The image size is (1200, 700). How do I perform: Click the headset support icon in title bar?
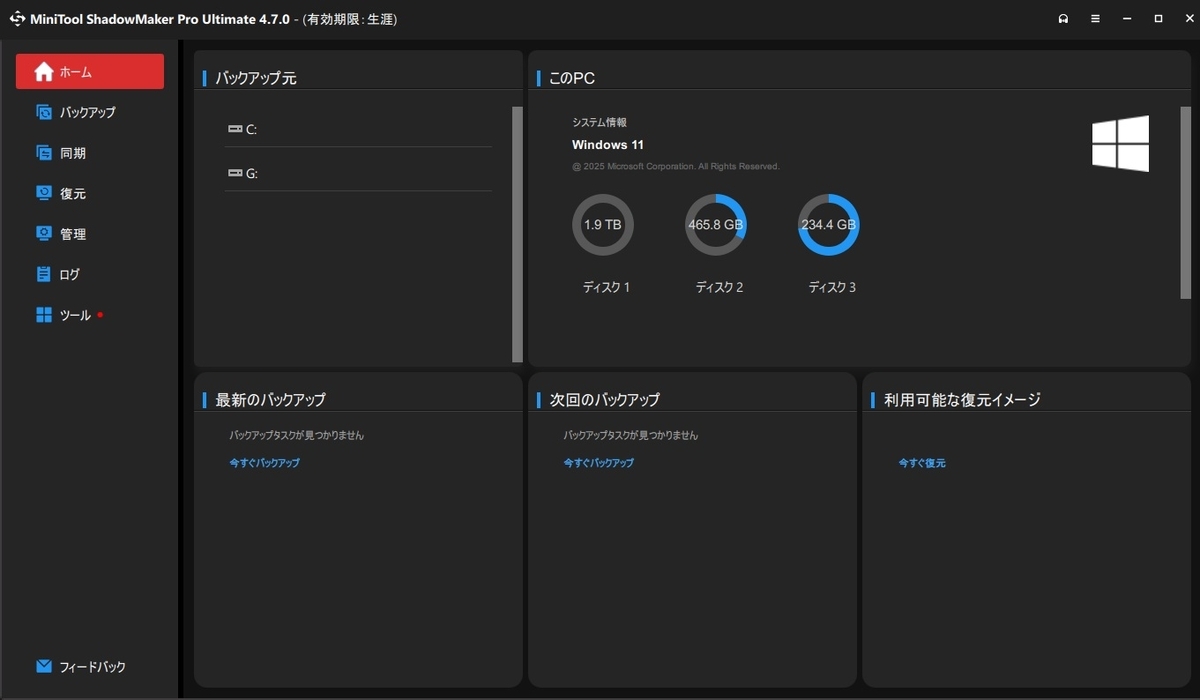(1063, 19)
